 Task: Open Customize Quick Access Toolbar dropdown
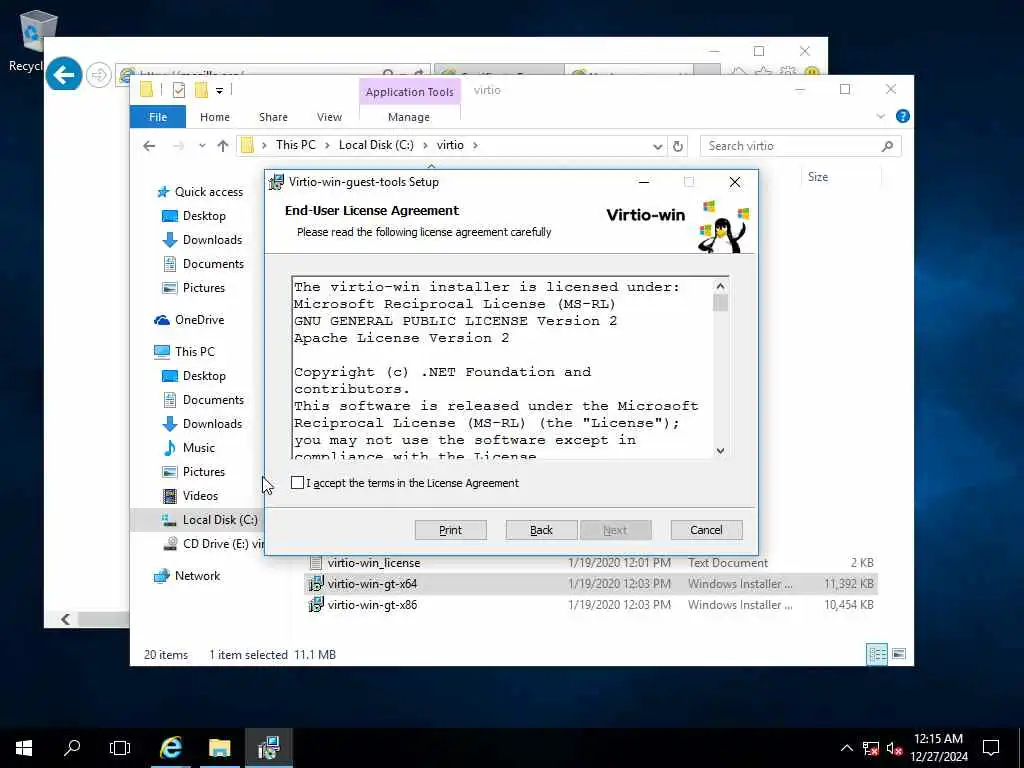[x=219, y=91]
